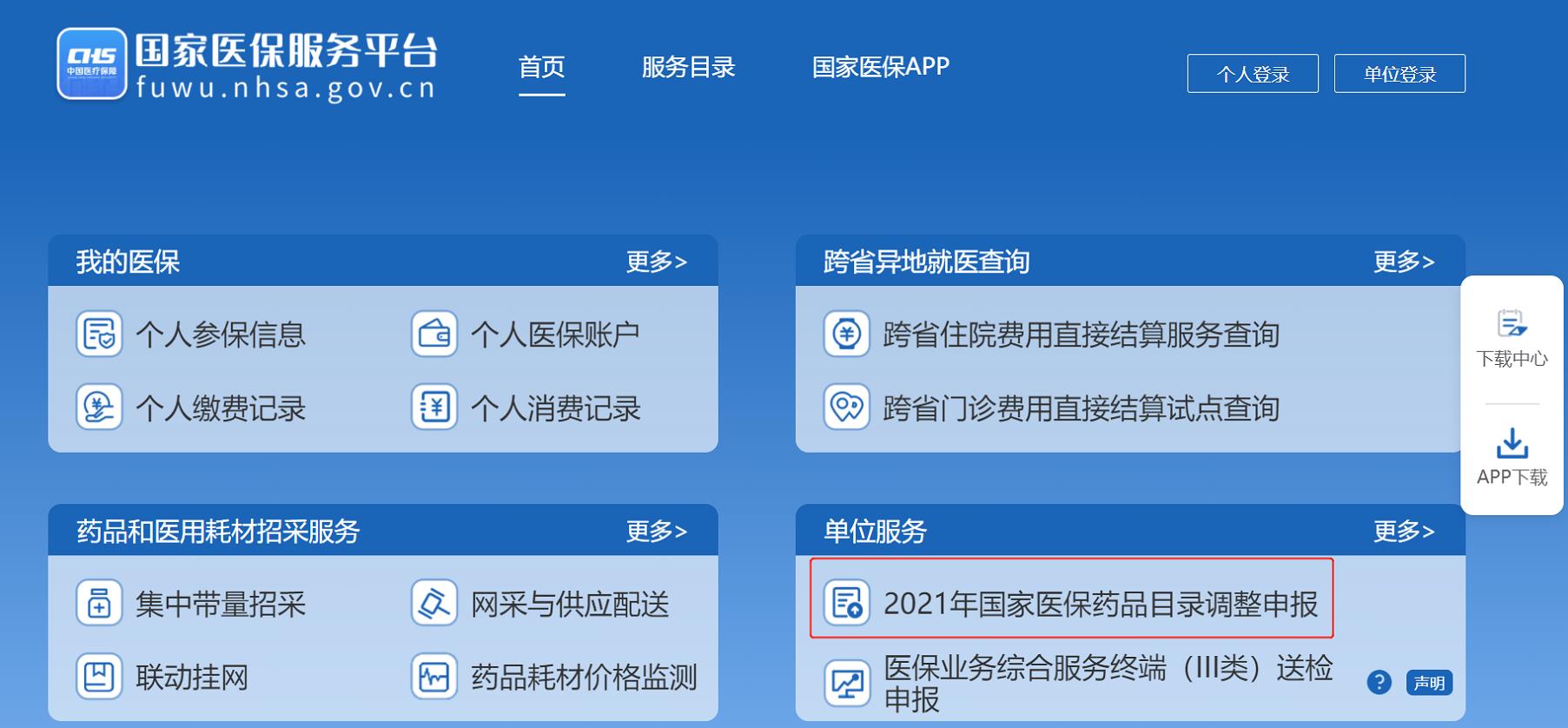Expand 更多 in 我的医保 panel
Image resolution: width=1568 pixels, height=728 pixels.
[x=657, y=261]
